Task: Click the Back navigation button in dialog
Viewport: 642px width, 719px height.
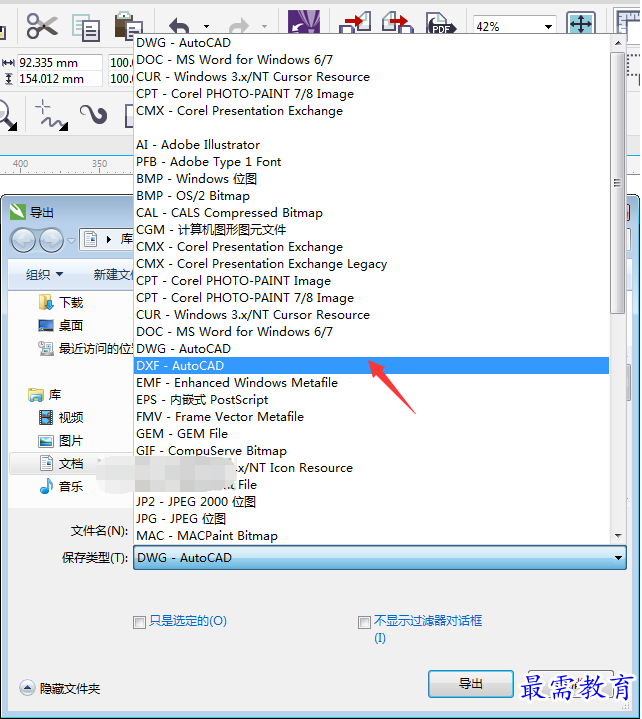Action: [x=23, y=240]
